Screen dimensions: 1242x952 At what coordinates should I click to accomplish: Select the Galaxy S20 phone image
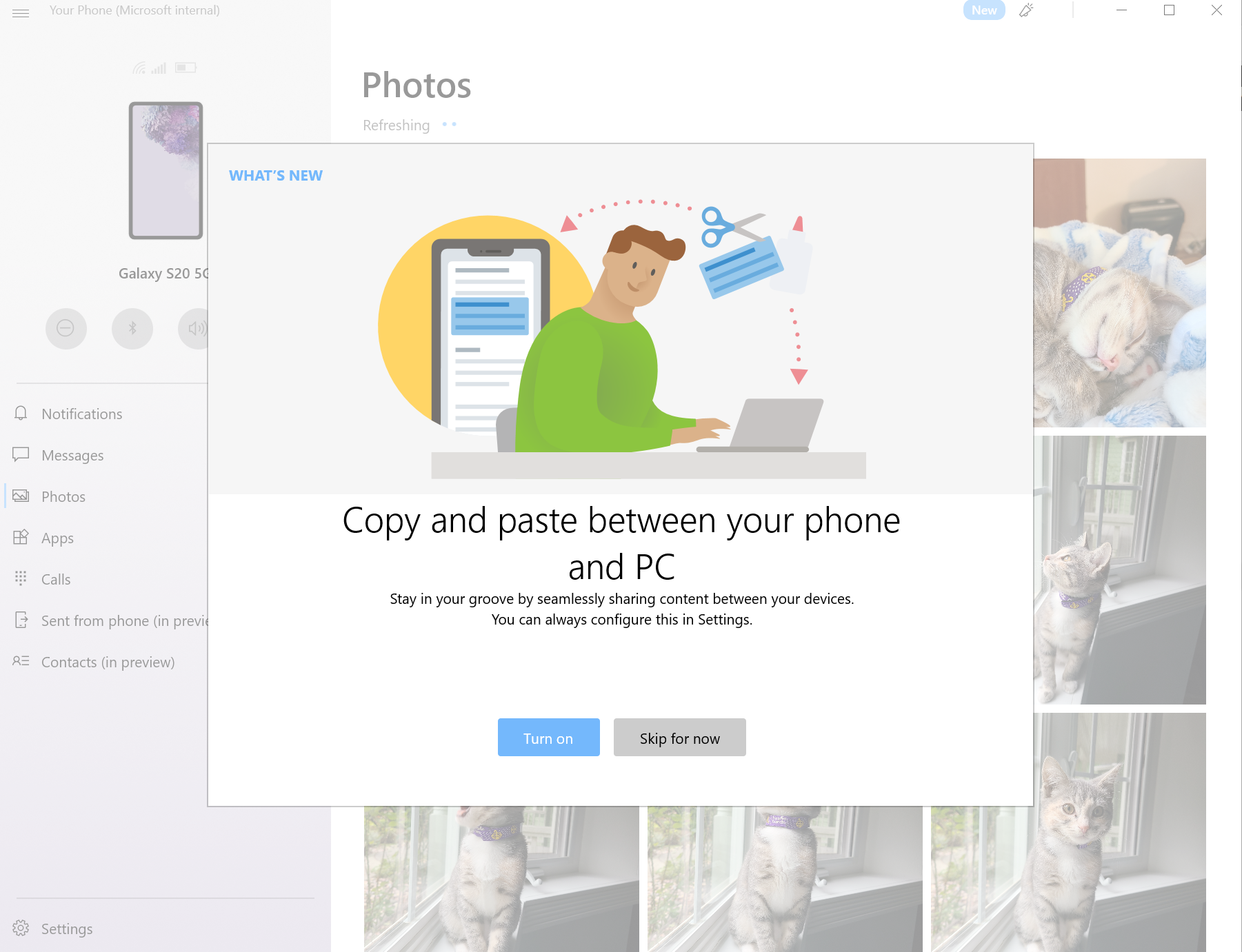point(166,170)
